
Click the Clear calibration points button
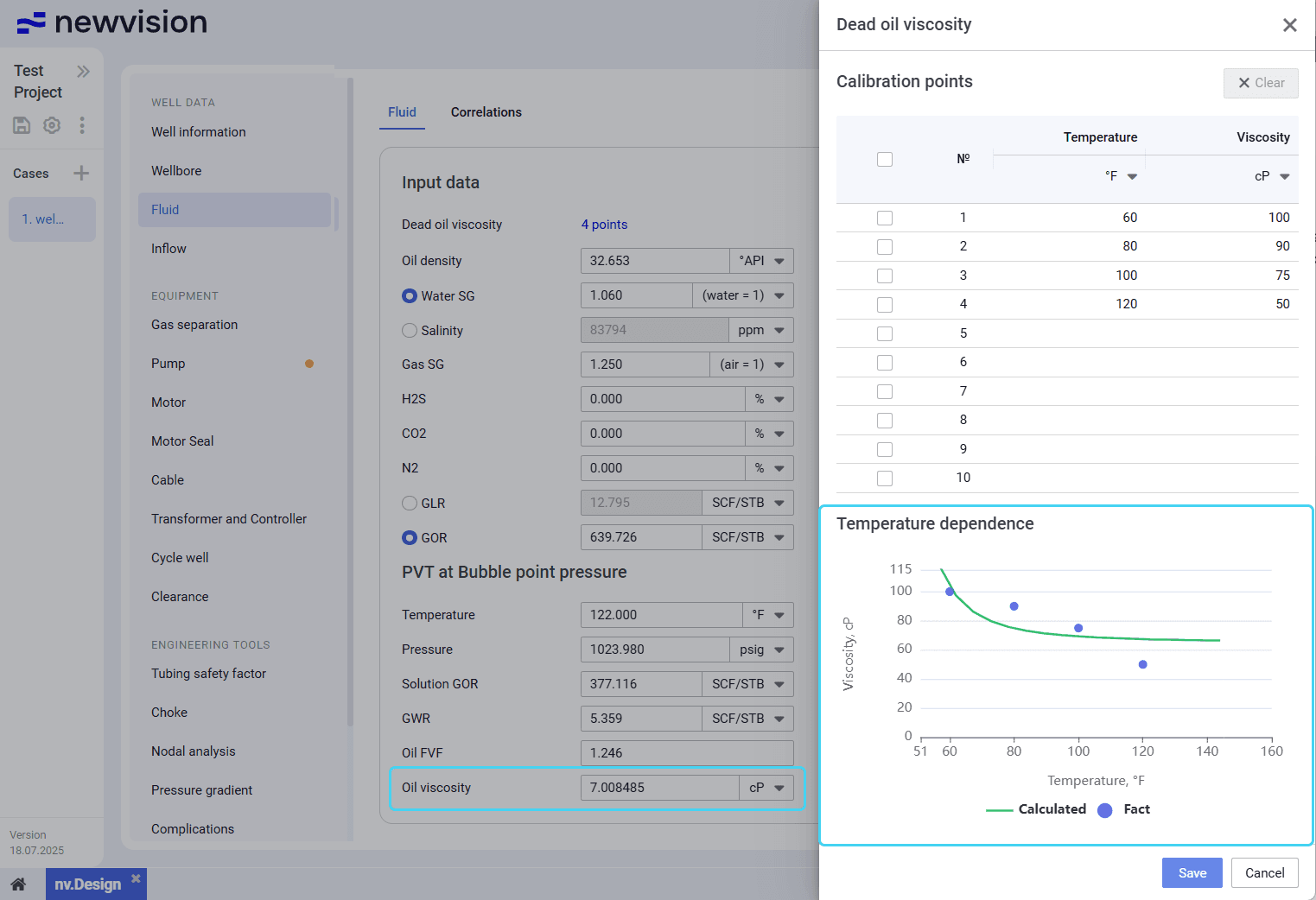[x=1261, y=83]
